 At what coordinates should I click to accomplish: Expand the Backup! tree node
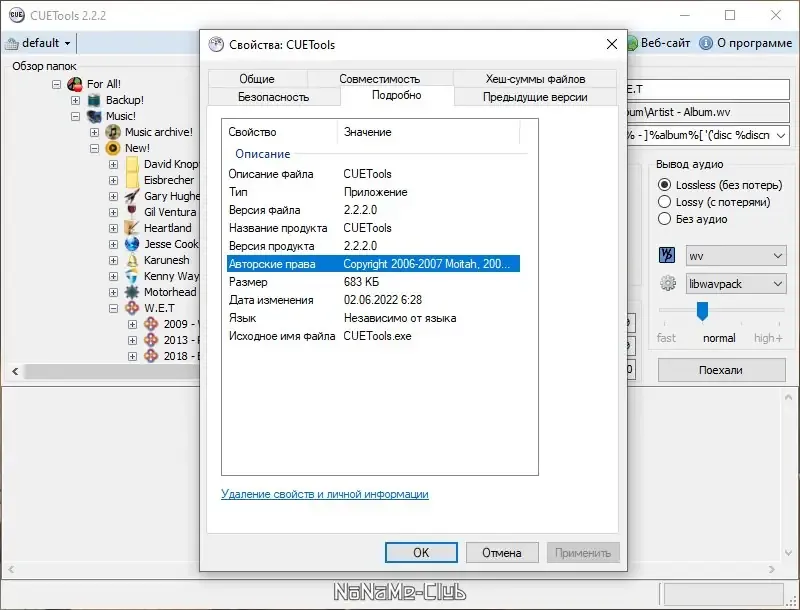[76, 100]
